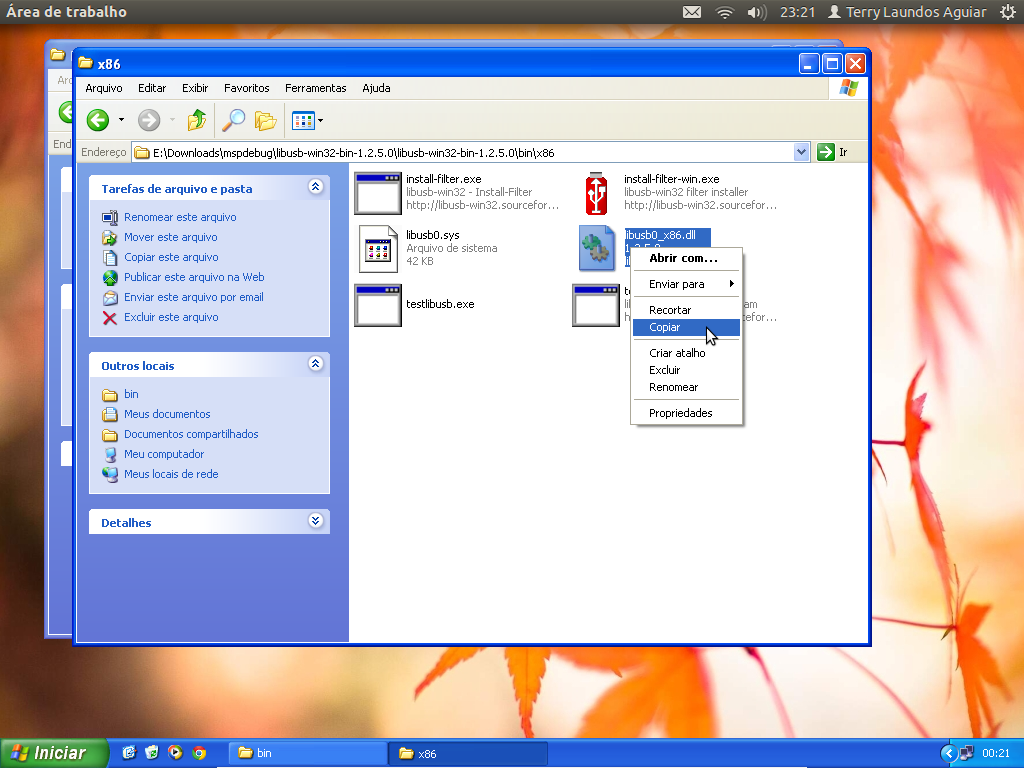Switch to the bin taskbar window
Viewport: 1024px width, 768px height.
pyautogui.click(x=308, y=753)
